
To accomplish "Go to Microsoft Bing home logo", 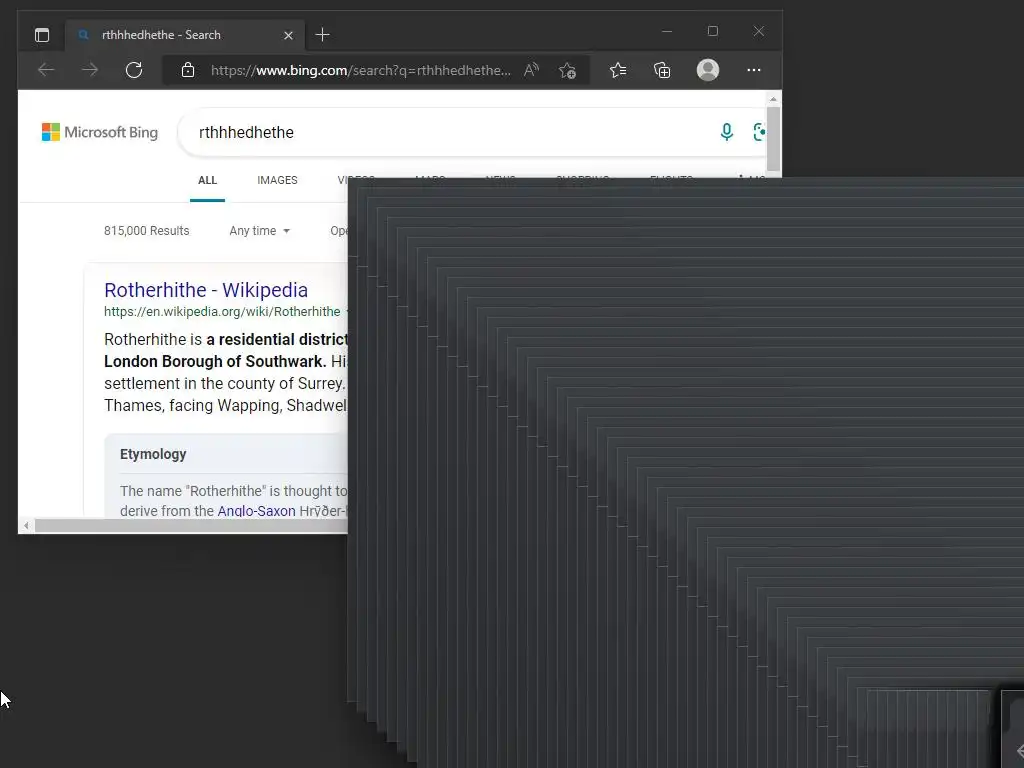I will pos(100,132).
